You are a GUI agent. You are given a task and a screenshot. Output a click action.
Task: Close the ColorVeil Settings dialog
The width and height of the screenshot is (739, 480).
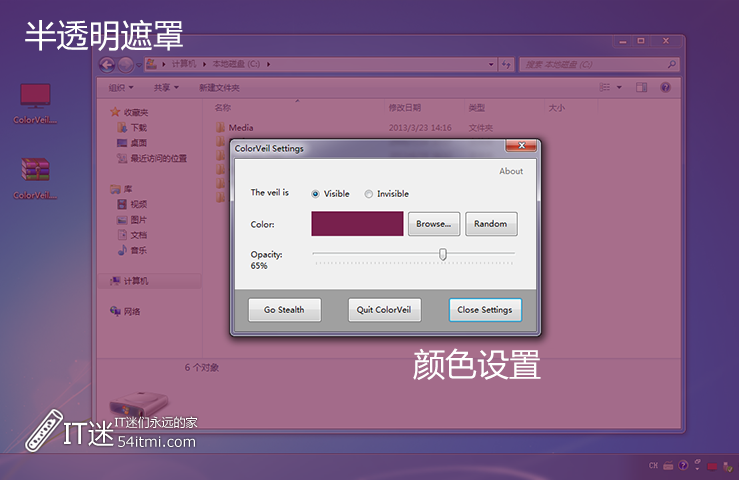(521, 146)
